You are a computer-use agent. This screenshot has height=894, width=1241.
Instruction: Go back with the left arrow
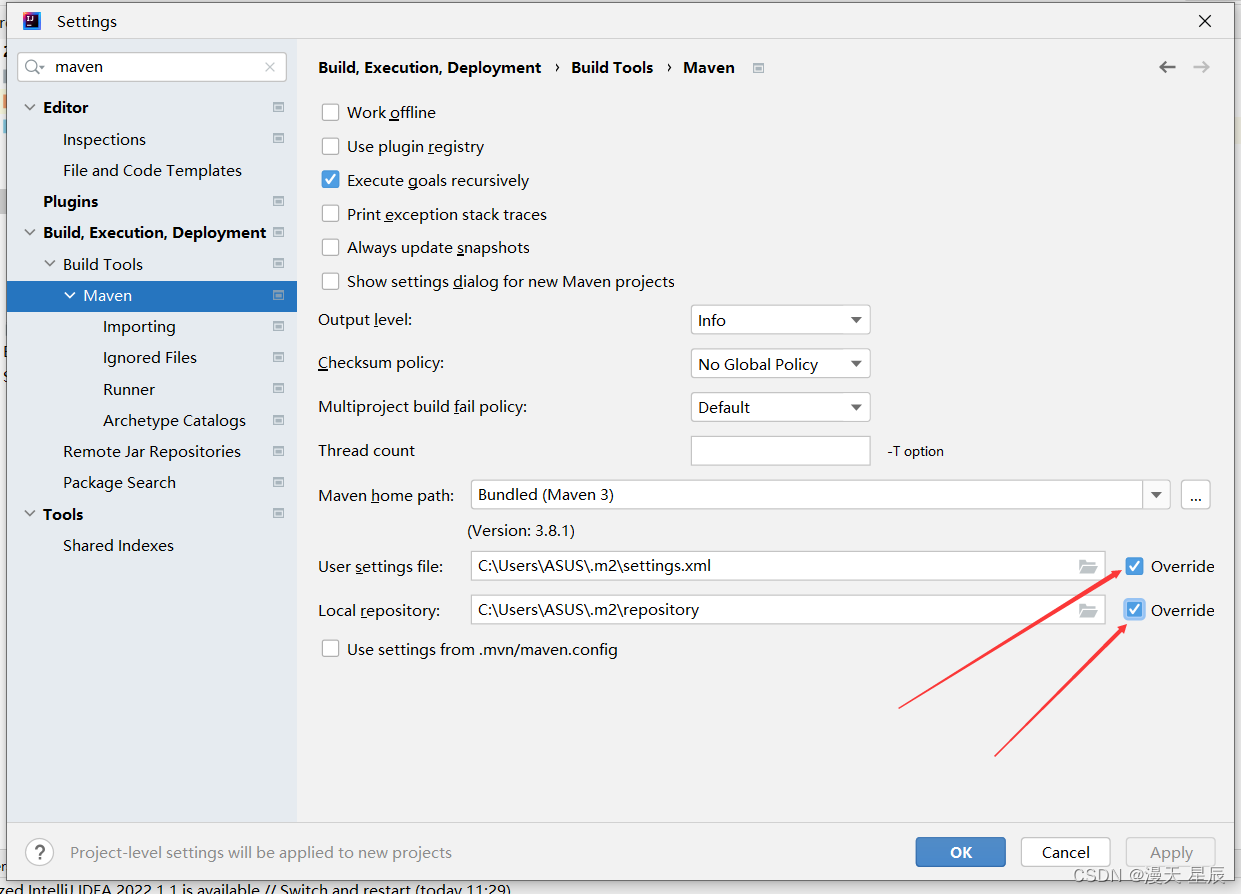(1167, 67)
